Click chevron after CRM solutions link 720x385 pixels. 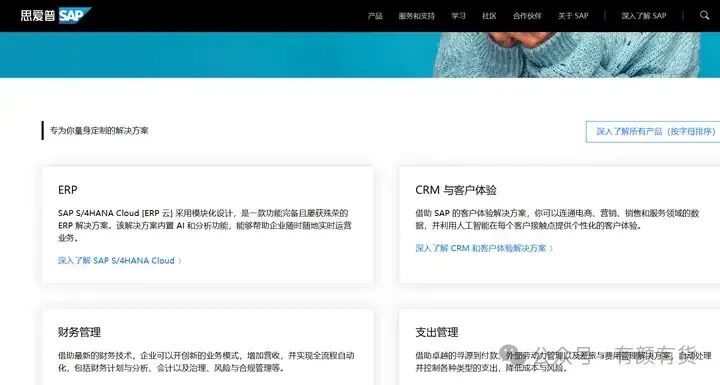(x=551, y=249)
